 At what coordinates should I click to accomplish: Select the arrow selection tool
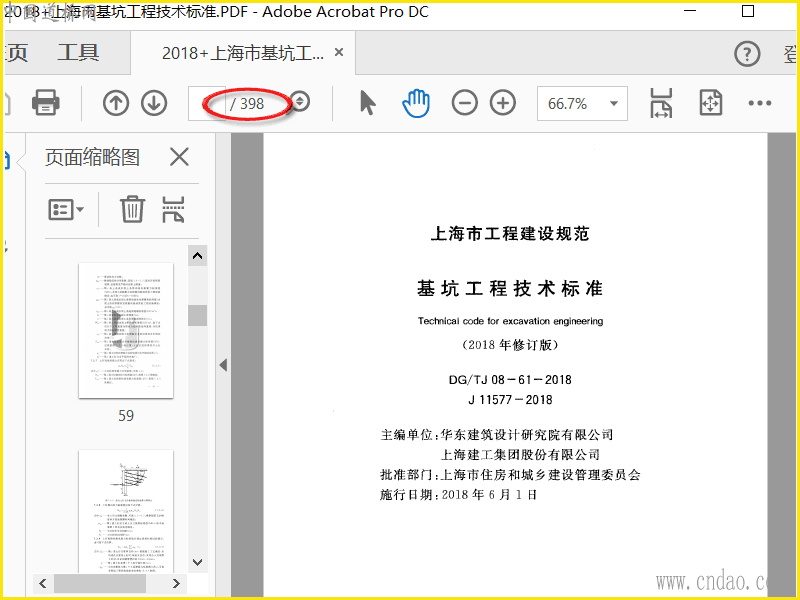367,103
